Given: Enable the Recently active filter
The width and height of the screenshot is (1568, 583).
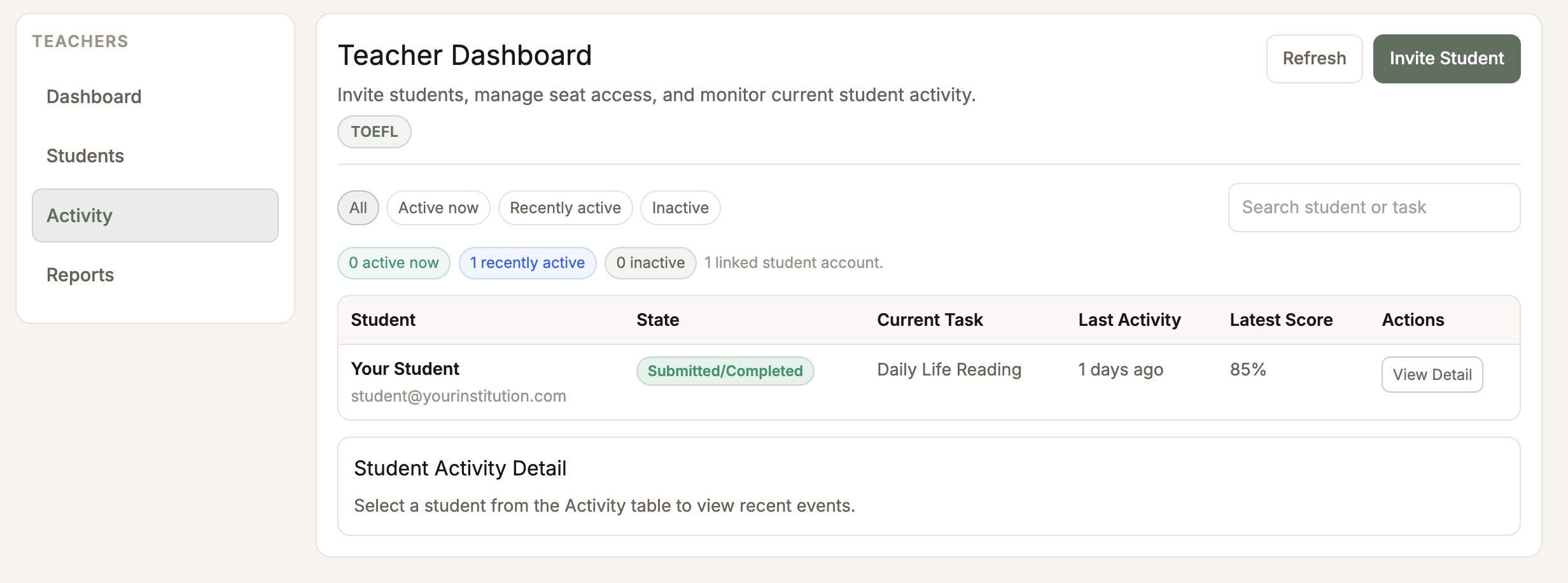Looking at the screenshot, I should pyautogui.click(x=564, y=207).
